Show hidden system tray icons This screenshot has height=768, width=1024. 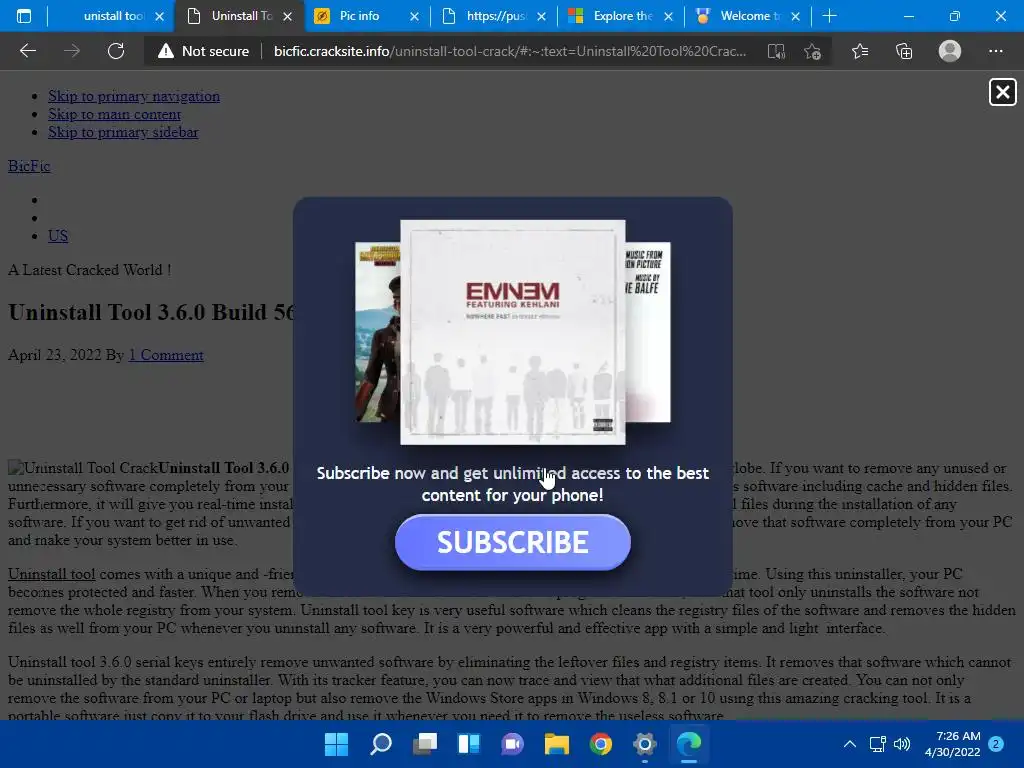point(850,744)
